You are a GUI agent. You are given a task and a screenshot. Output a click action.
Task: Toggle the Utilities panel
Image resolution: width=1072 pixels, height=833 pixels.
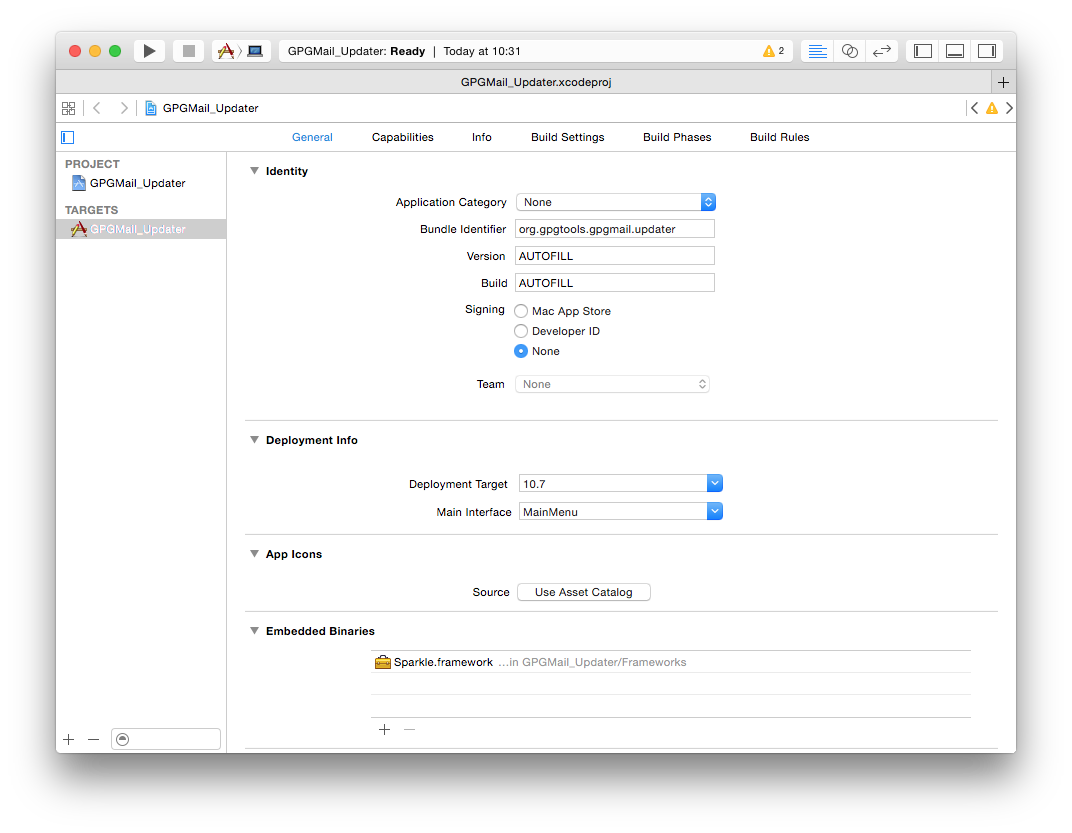pos(987,51)
